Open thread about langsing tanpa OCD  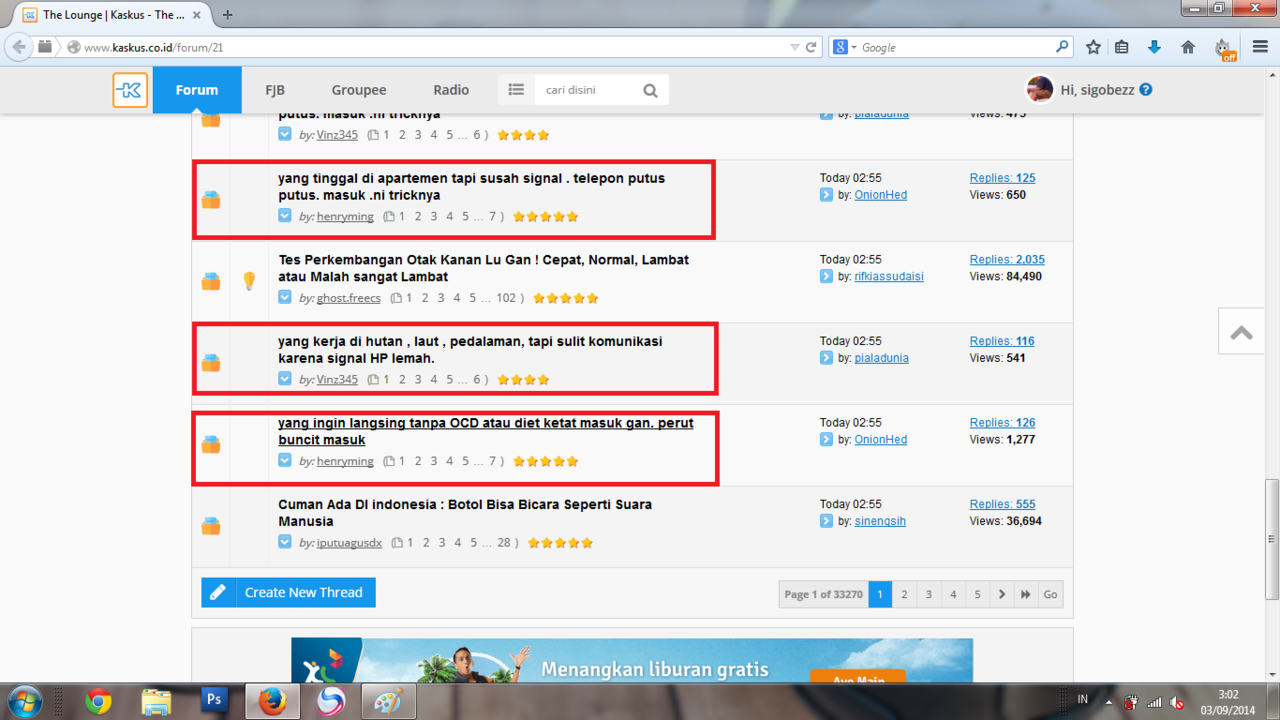(x=485, y=431)
